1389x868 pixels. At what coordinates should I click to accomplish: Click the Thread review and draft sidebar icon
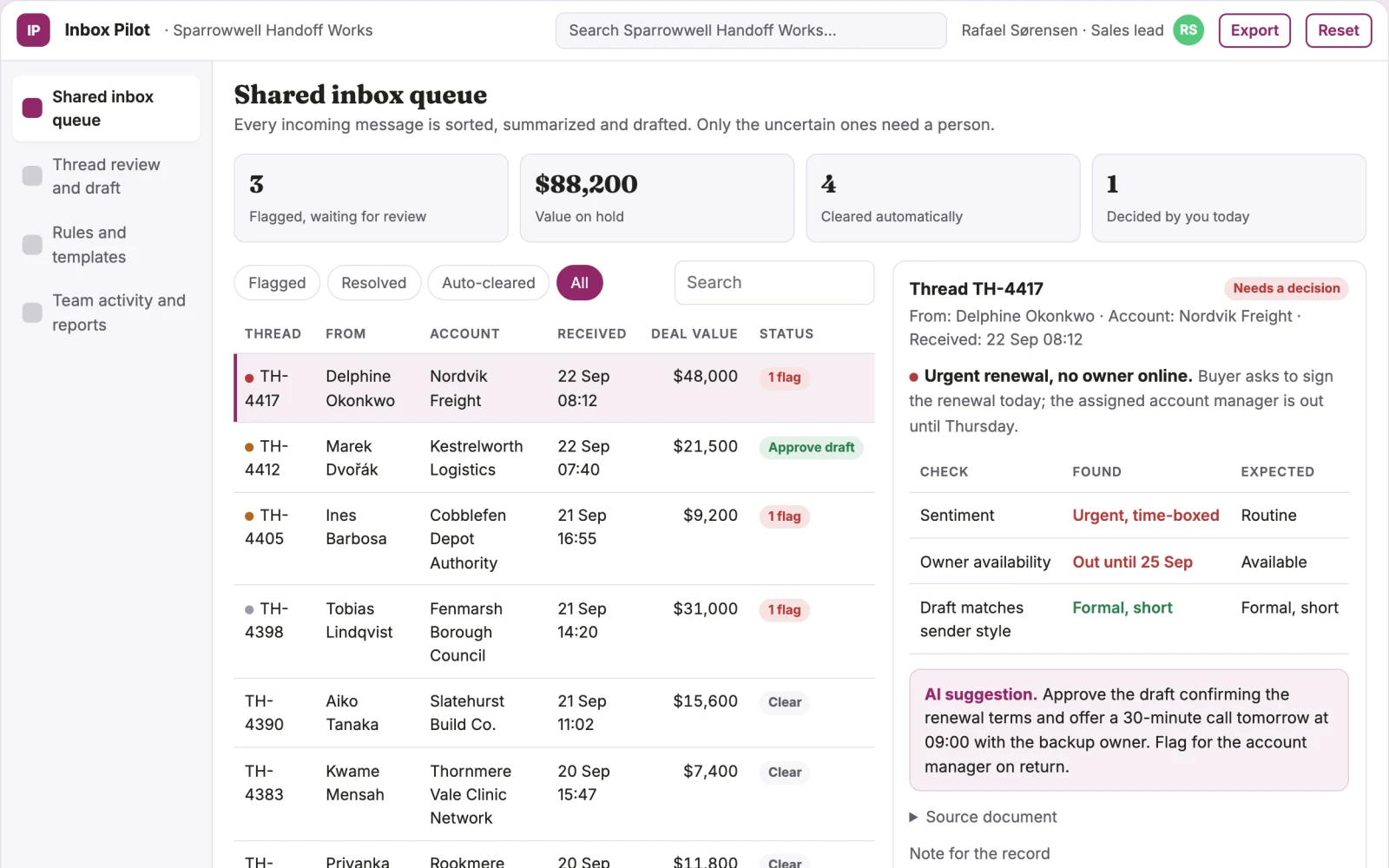tap(32, 176)
